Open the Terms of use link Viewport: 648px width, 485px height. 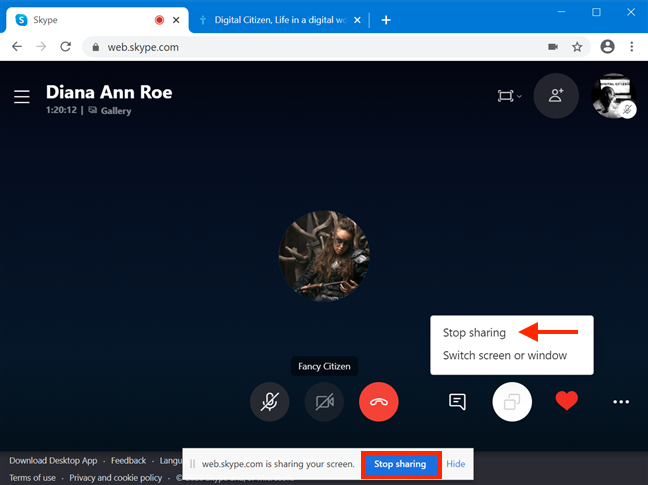coord(33,478)
